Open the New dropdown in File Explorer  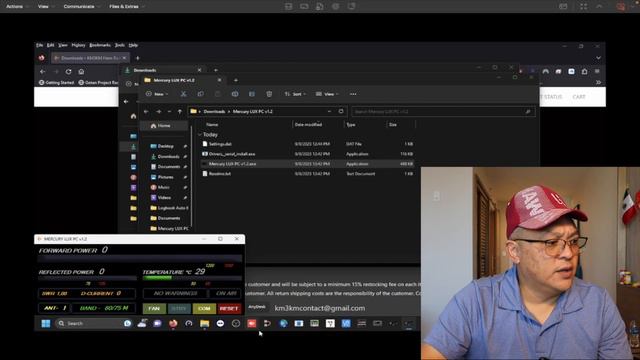tap(157, 94)
